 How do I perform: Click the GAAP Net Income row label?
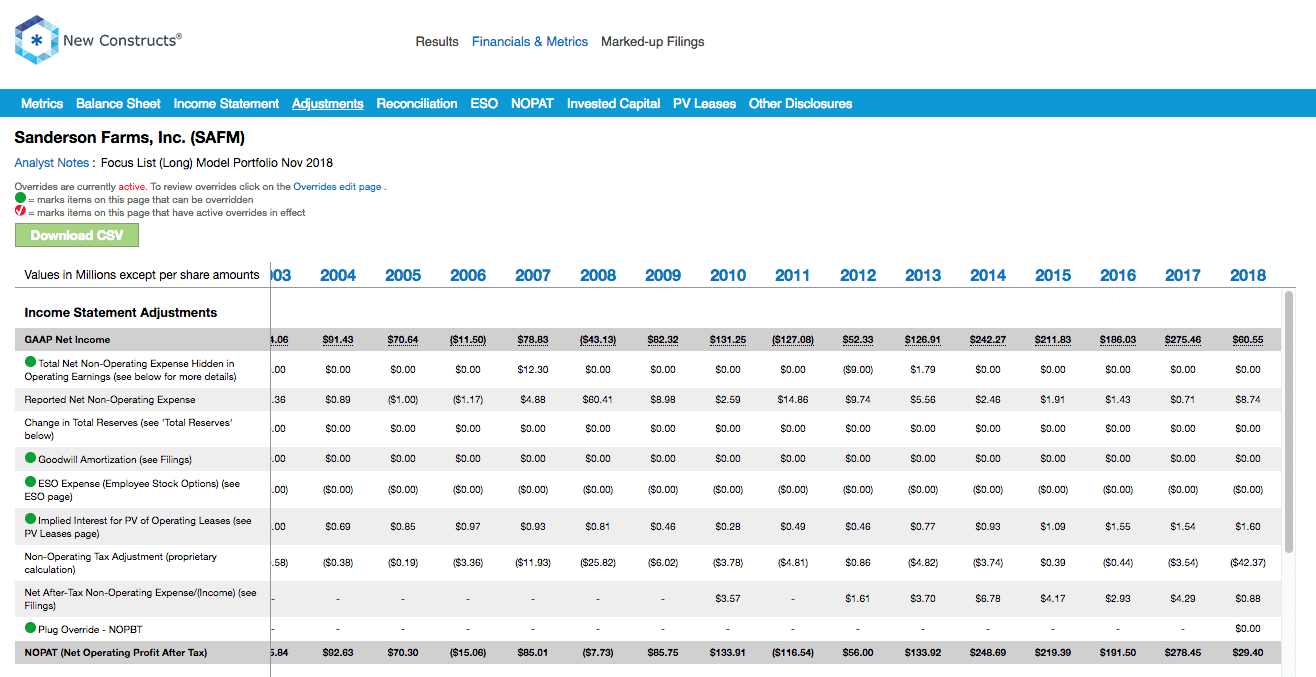(68, 340)
